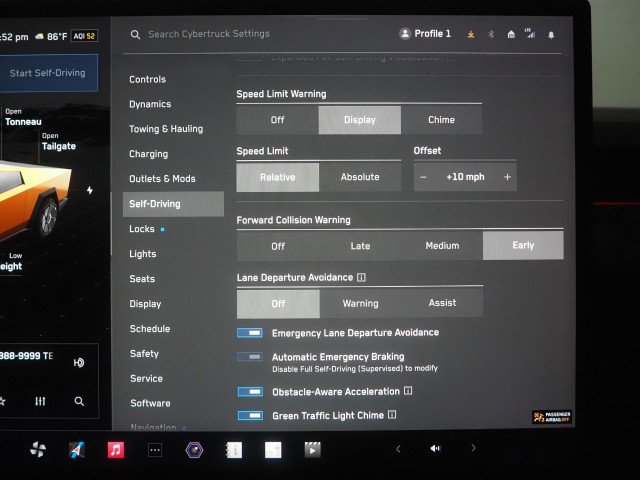Show Lane Departure Avoidance info icon
The width and height of the screenshot is (640, 480).
click(x=361, y=278)
